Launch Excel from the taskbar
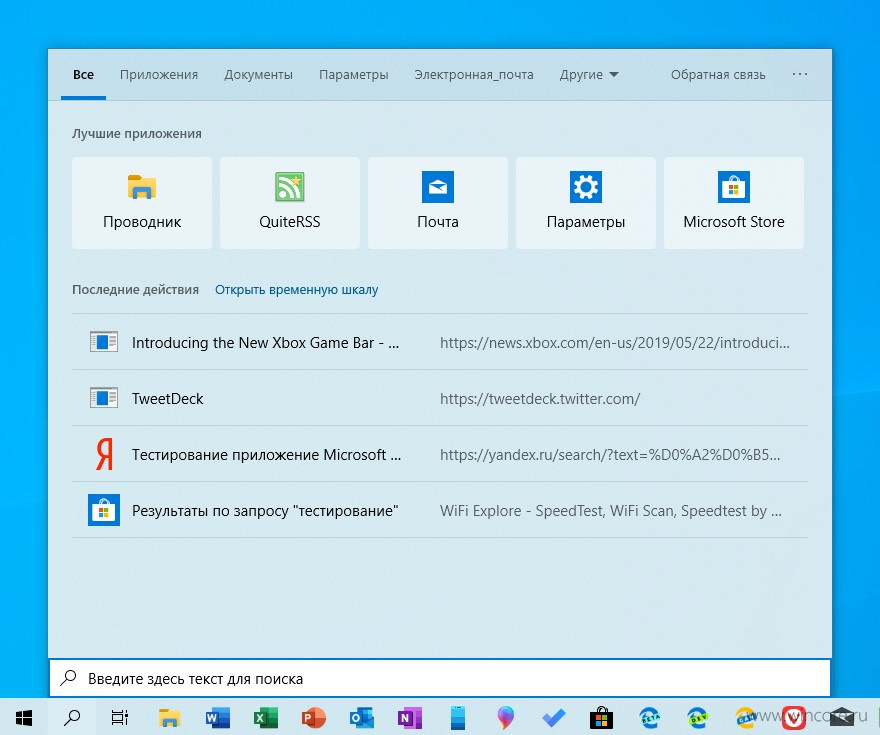This screenshot has width=880, height=735. pos(265,717)
